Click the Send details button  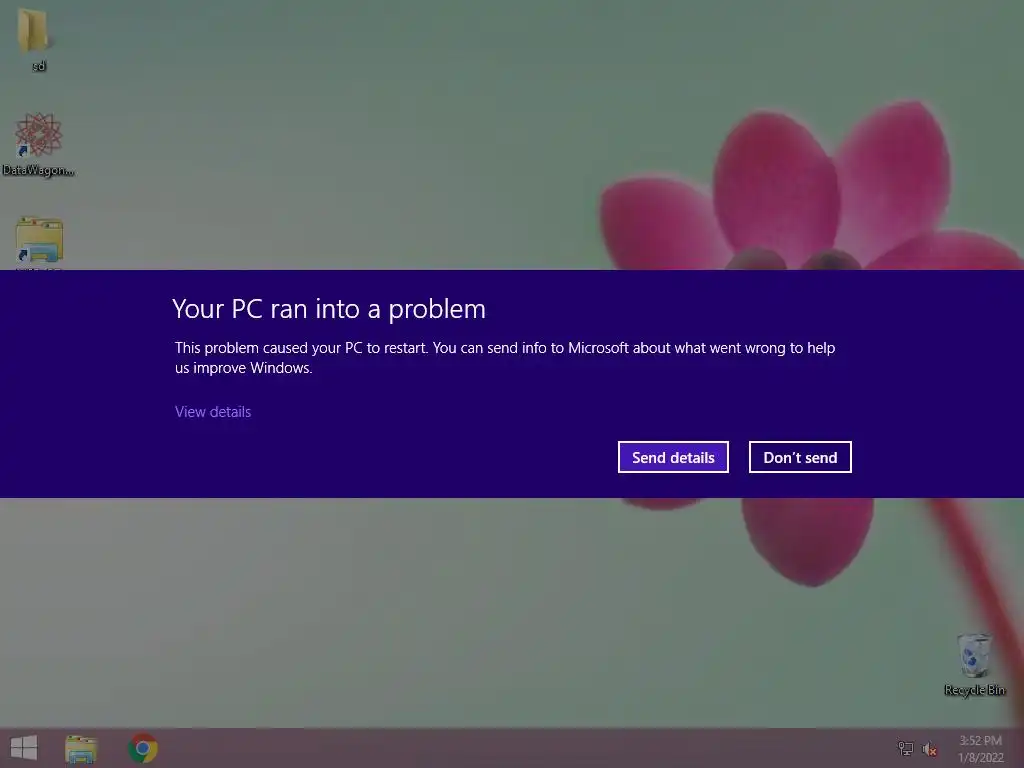point(673,457)
